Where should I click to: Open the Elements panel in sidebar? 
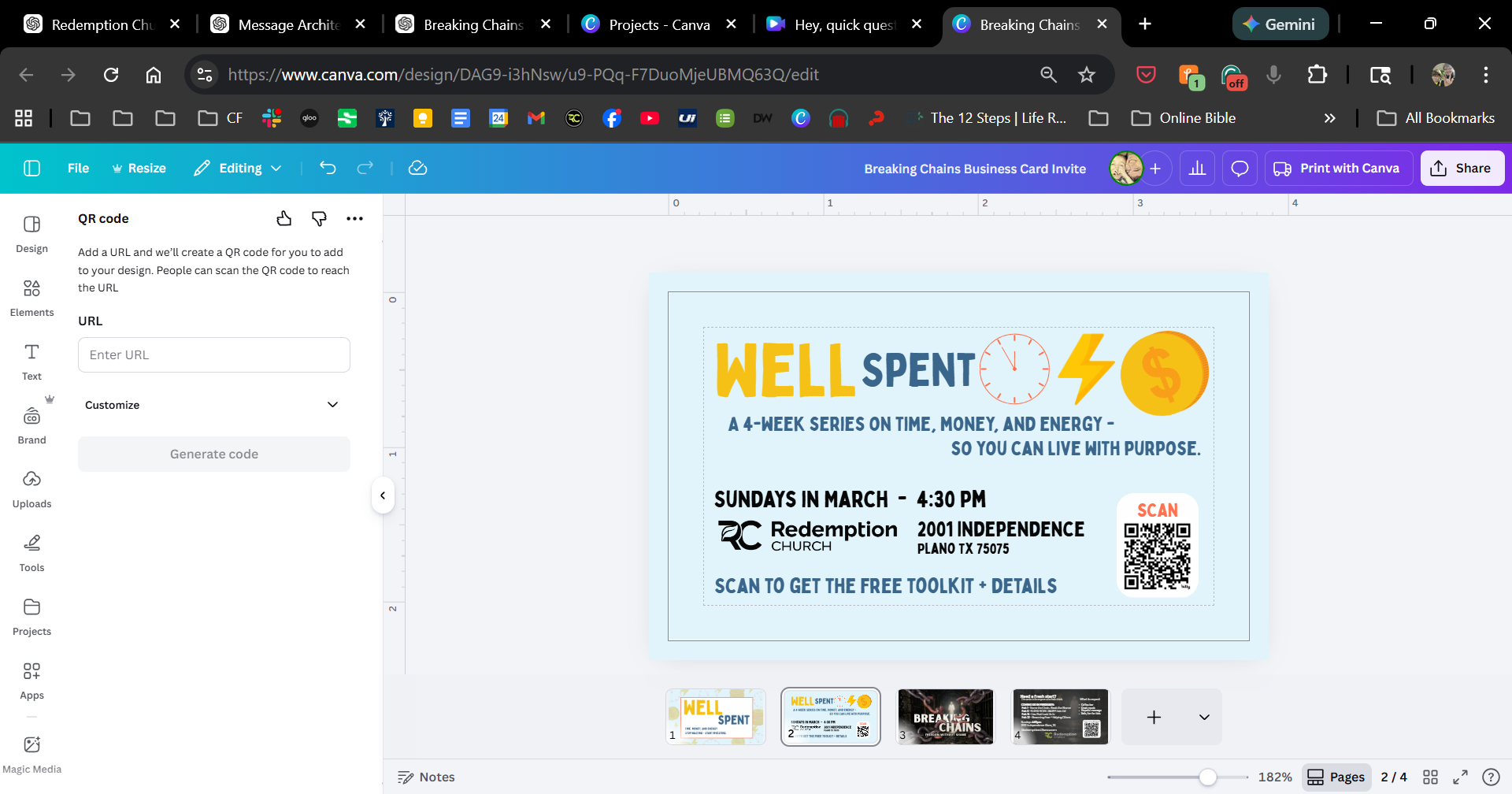(31, 298)
